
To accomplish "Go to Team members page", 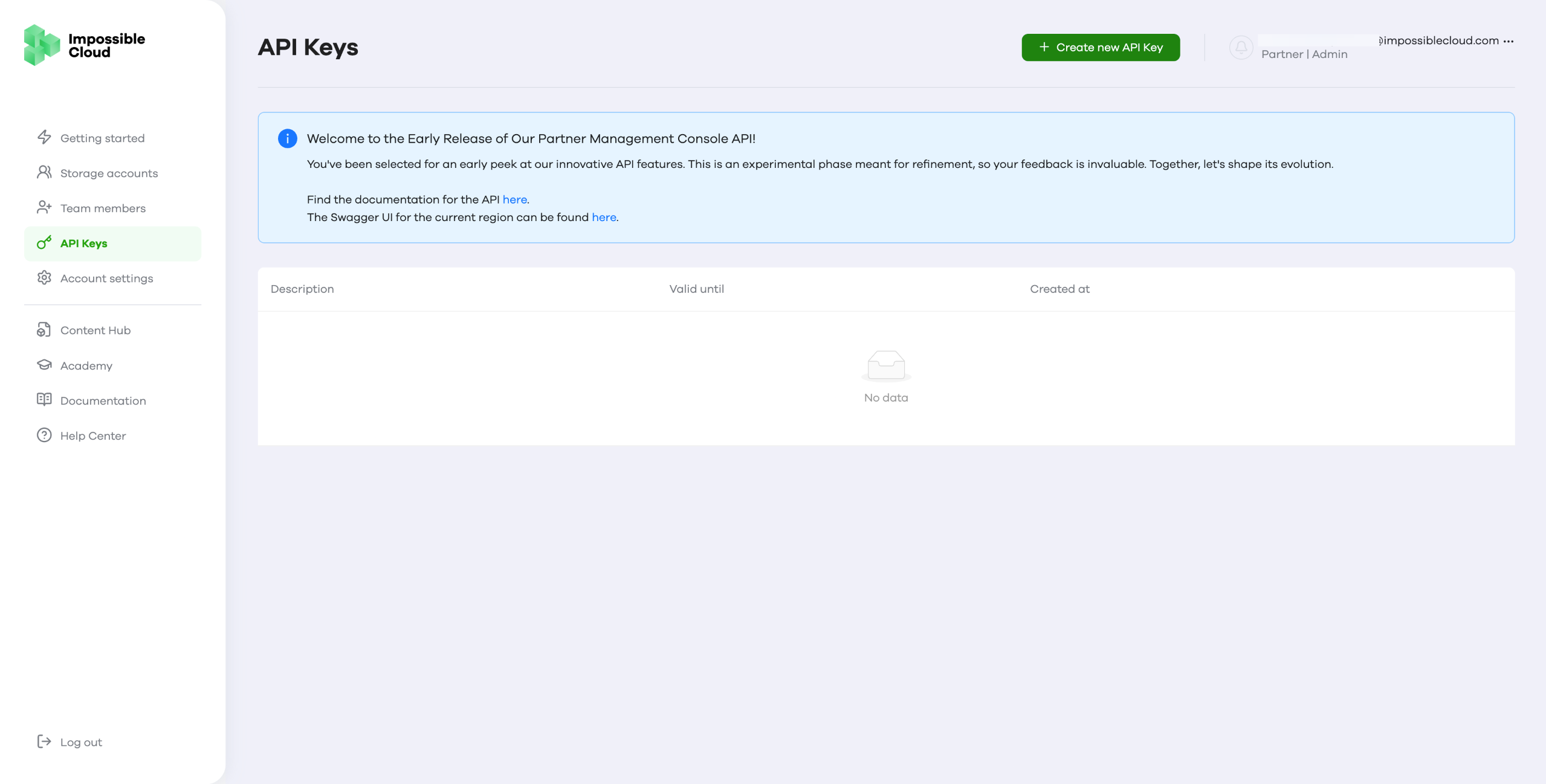I will (x=103, y=208).
